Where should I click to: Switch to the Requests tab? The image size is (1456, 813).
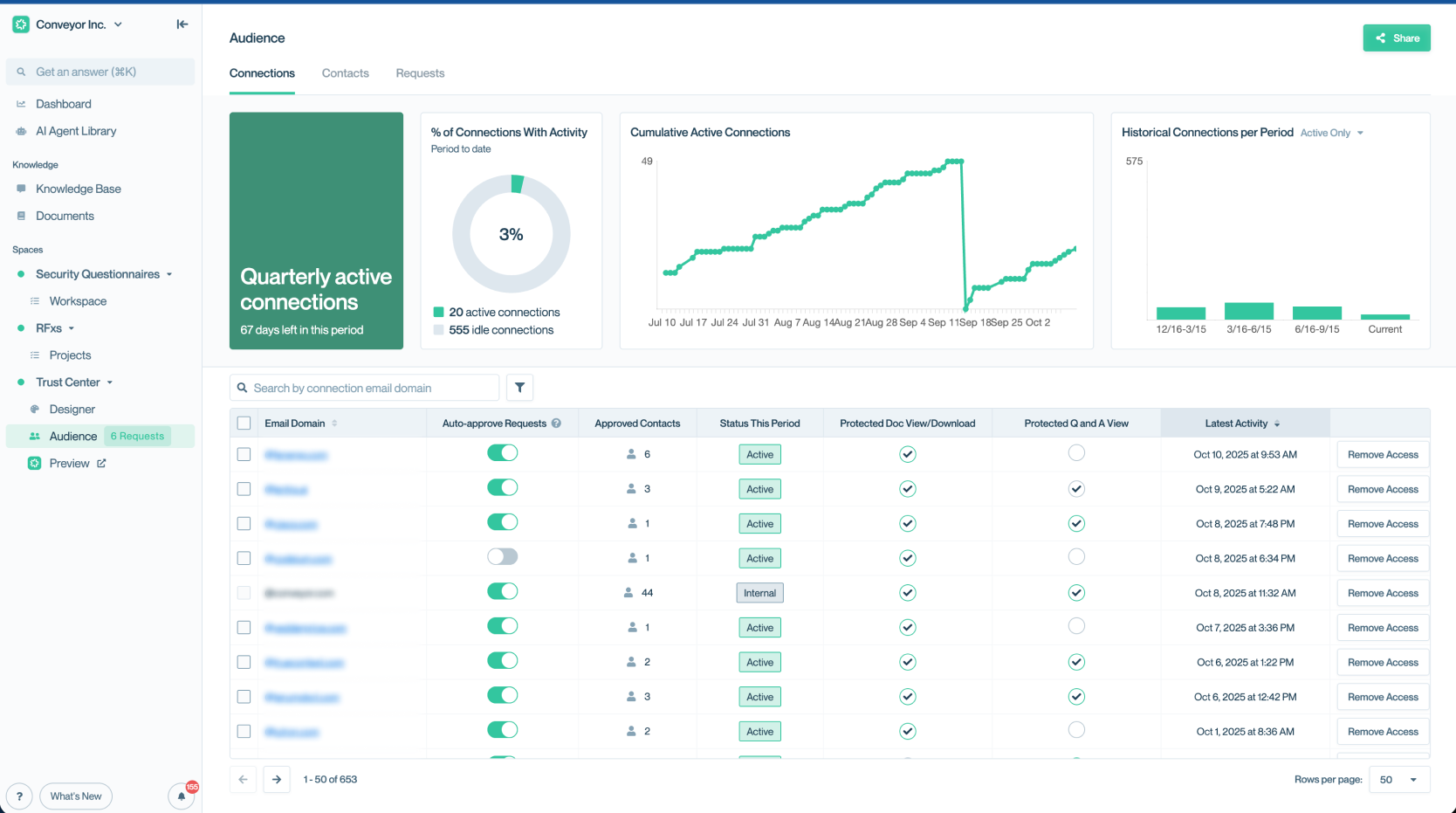(x=420, y=73)
